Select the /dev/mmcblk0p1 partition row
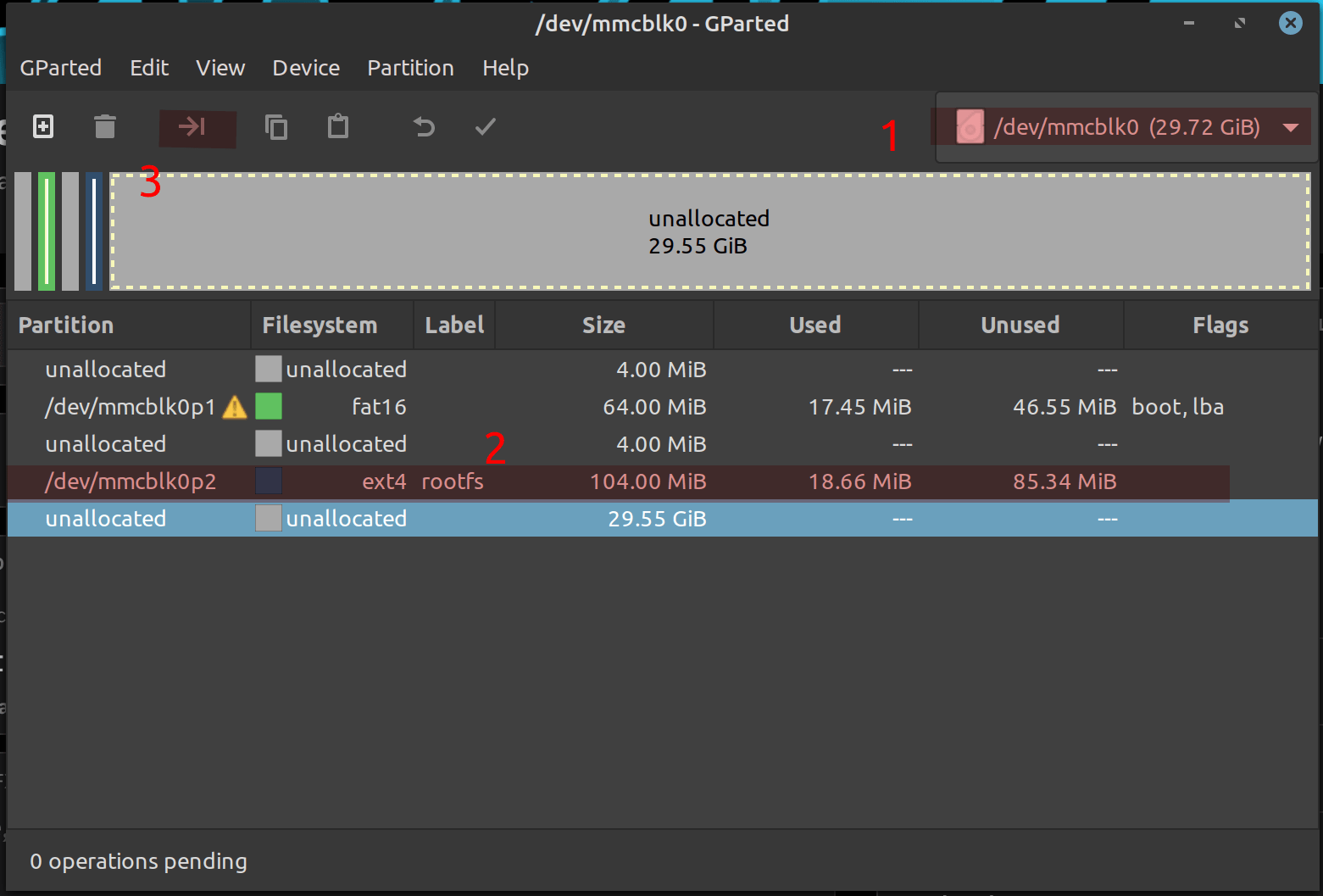Viewport: 1323px width, 896px height. (663, 407)
